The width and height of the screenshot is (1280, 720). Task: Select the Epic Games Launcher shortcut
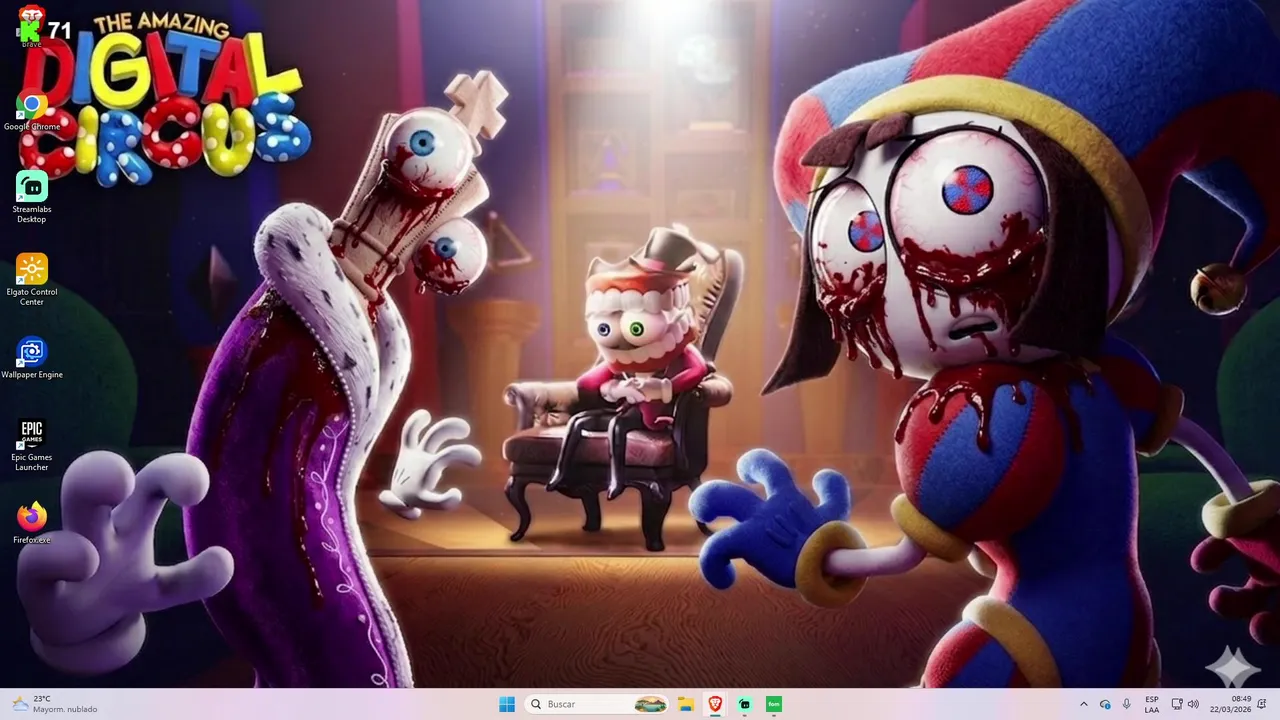pyautogui.click(x=31, y=445)
